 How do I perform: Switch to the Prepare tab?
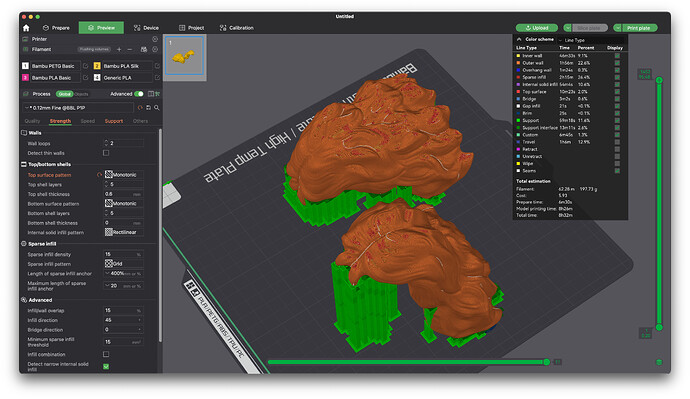coord(56,28)
